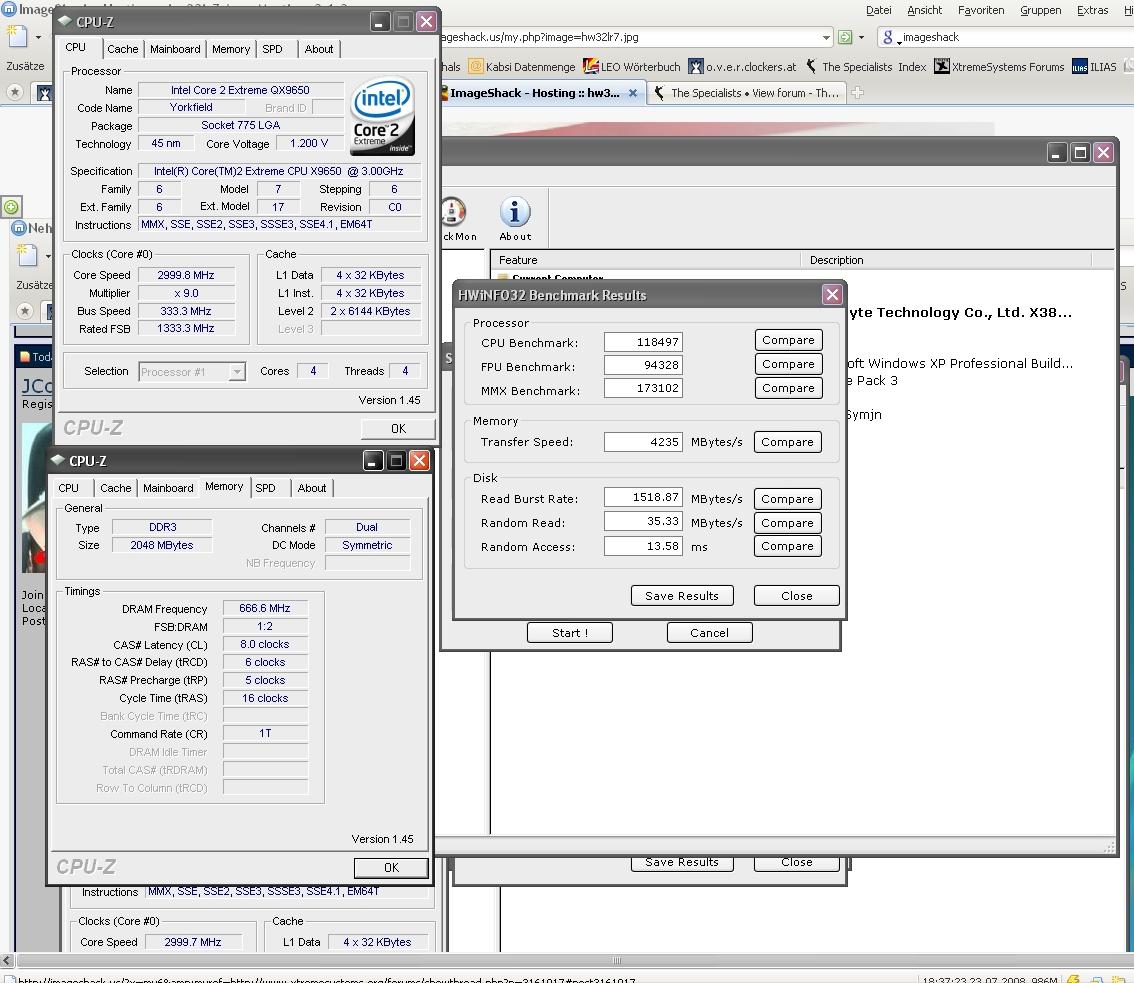Click the DRAM Frequency value 666.6 MHz
This screenshot has width=1134, height=983.
(265, 609)
